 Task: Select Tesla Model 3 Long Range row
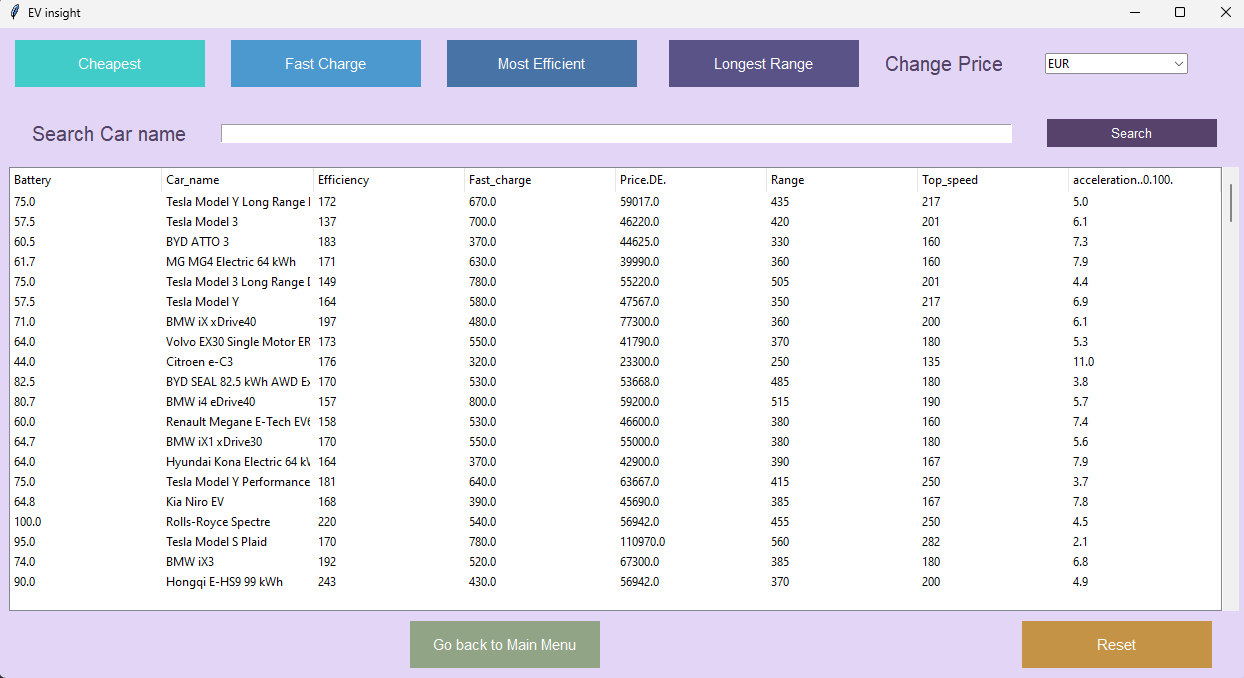615,282
